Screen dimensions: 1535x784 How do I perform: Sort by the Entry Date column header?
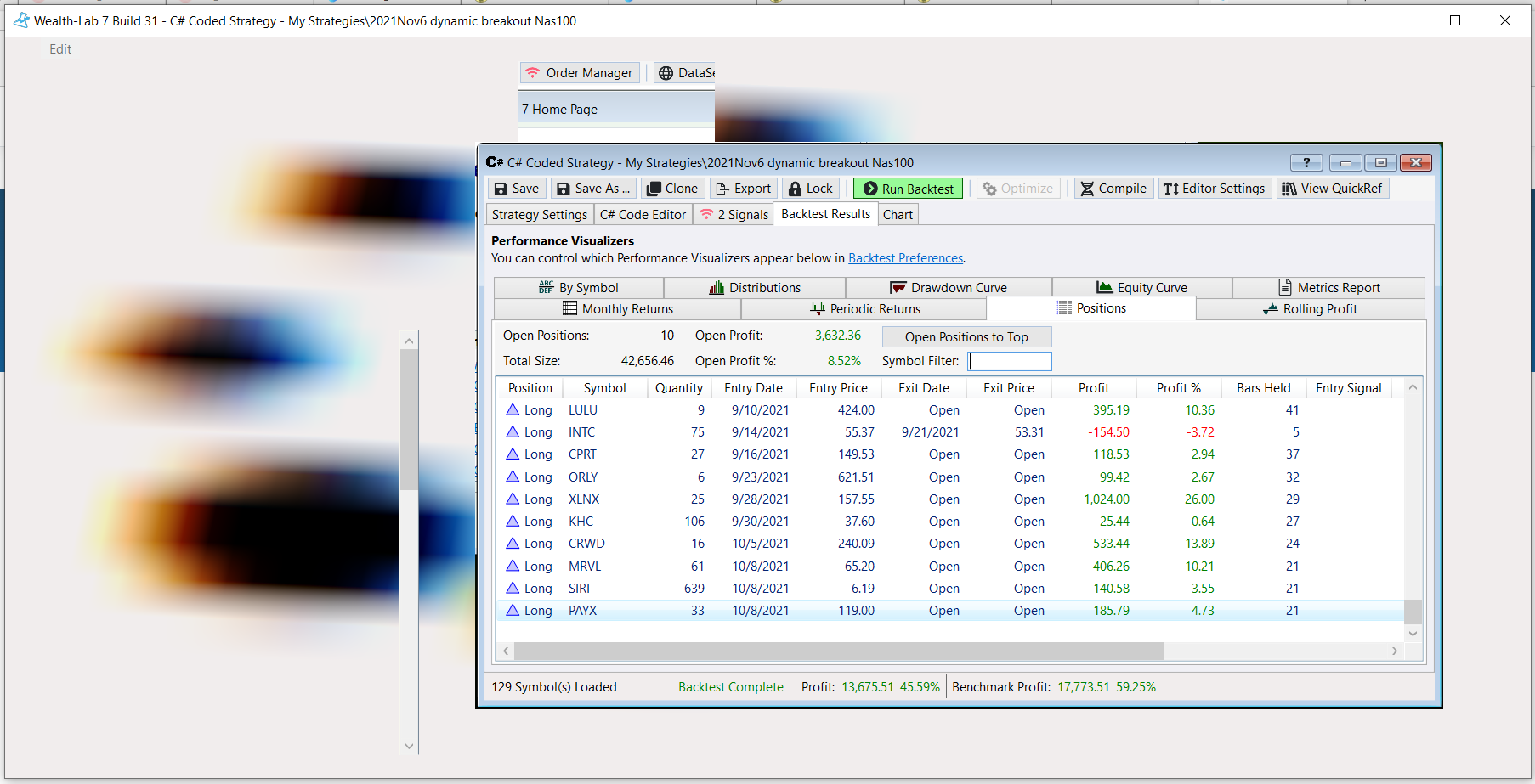[753, 388]
